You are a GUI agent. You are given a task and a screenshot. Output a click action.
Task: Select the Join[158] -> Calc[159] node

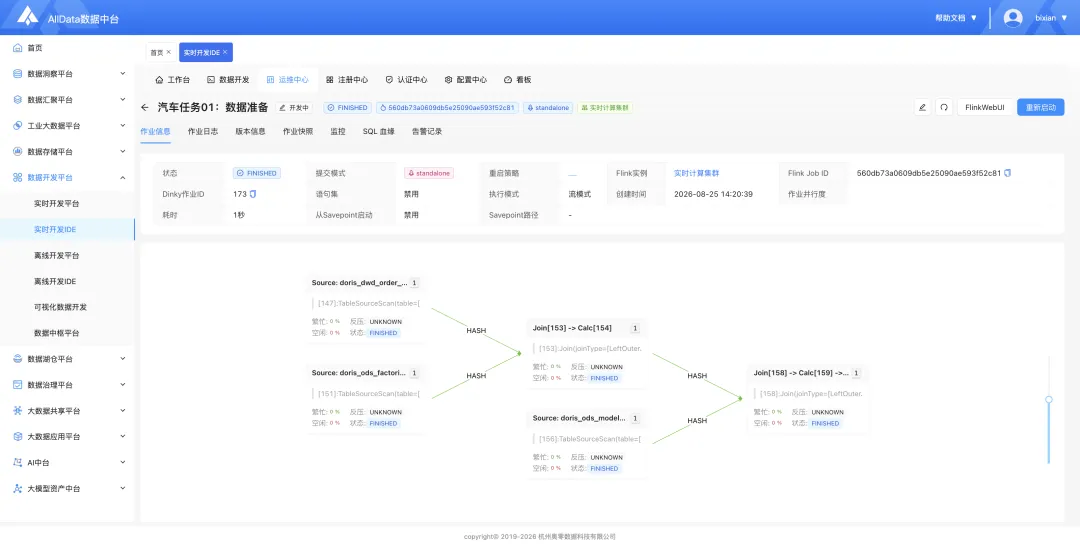(x=807, y=399)
